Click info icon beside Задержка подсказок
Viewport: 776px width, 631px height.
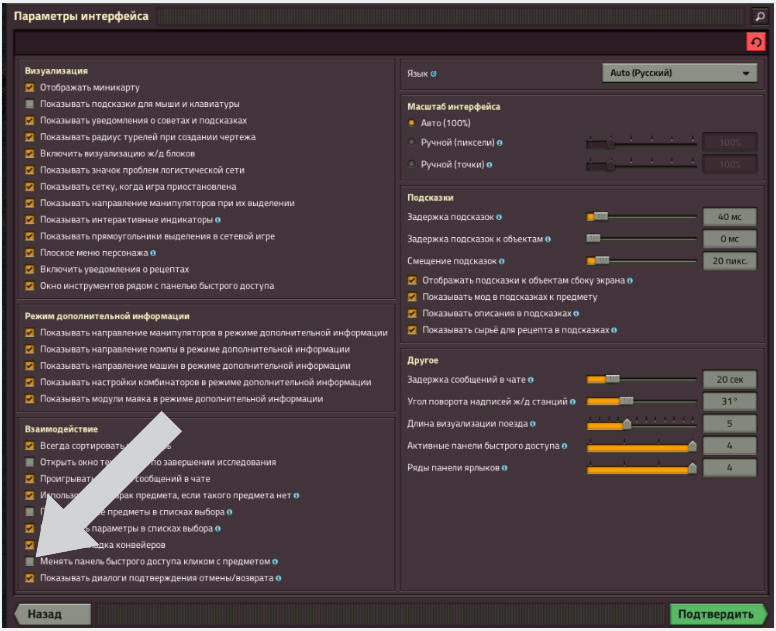(499, 217)
